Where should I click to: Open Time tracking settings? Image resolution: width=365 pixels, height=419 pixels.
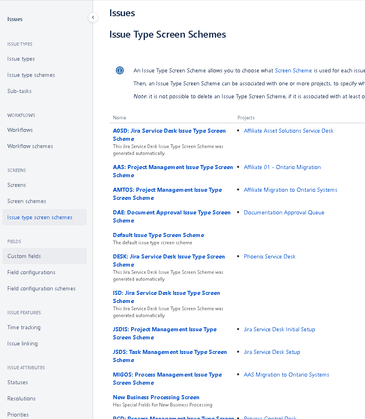click(x=24, y=327)
